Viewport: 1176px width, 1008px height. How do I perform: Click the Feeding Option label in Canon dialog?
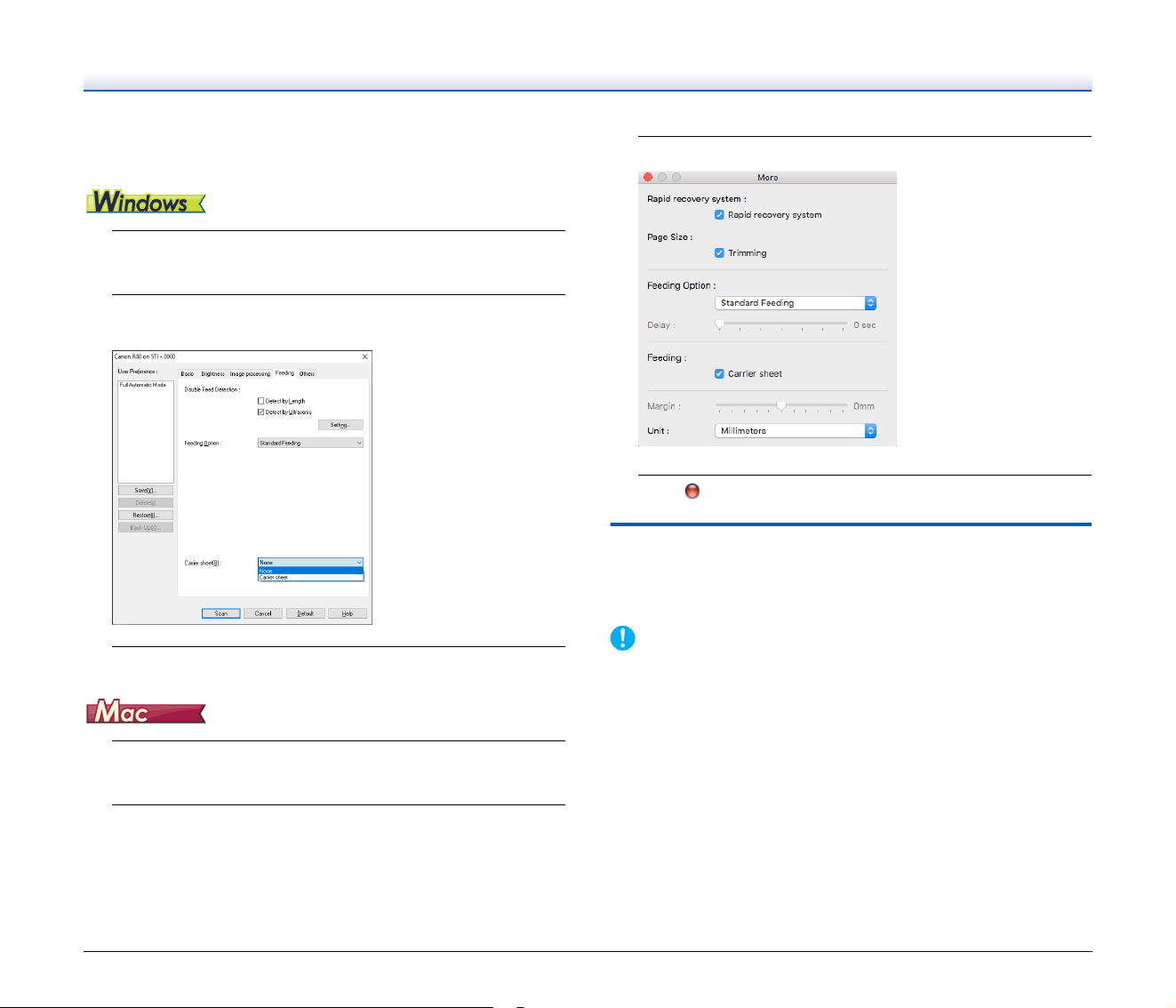click(202, 443)
